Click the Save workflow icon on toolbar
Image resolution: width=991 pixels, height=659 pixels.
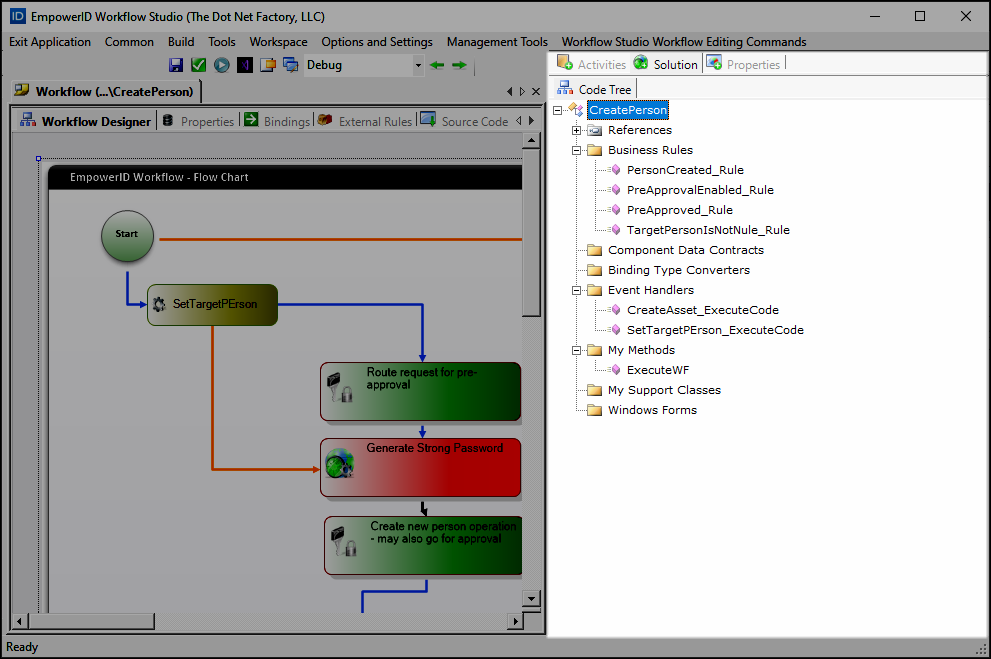(176, 64)
